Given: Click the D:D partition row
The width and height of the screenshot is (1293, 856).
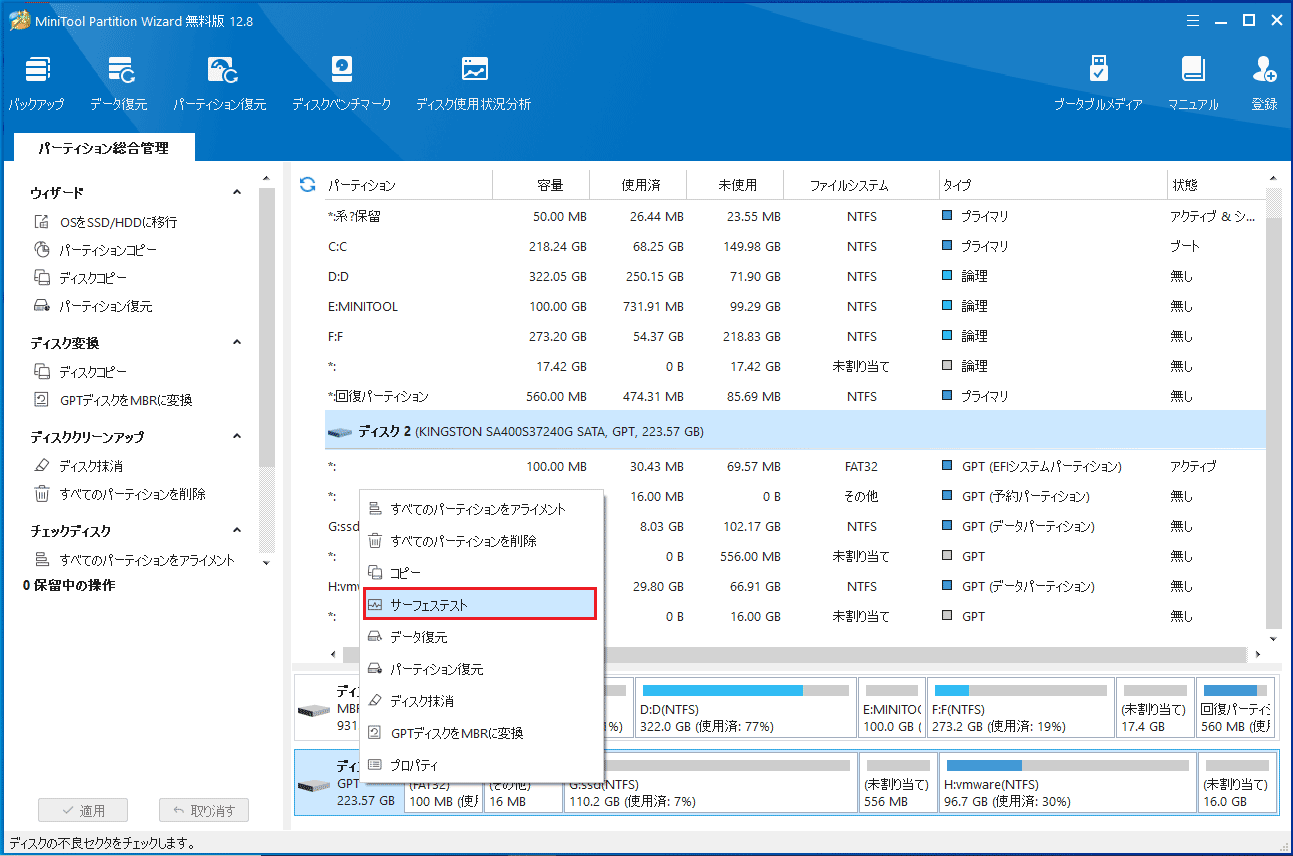Looking at the screenshot, I should click(795, 276).
